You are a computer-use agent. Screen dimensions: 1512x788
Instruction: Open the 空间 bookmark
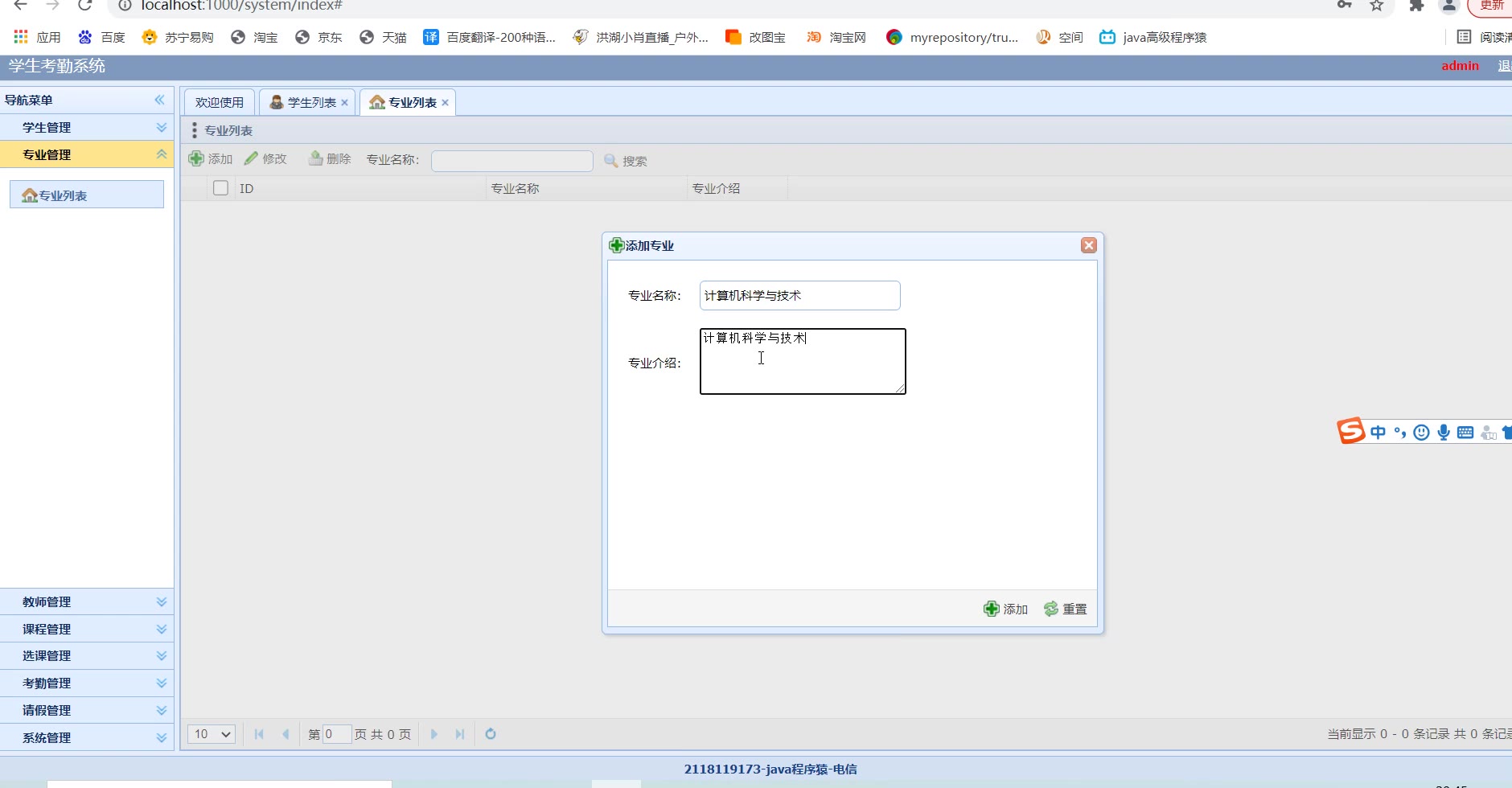tap(1059, 37)
